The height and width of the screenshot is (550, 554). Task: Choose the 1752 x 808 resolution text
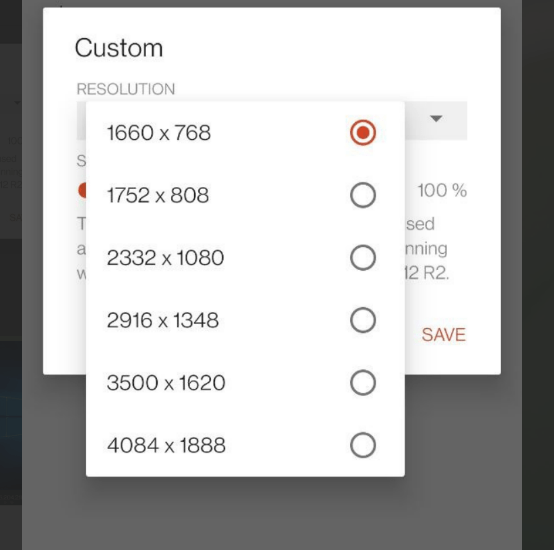[x=158, y=195]
